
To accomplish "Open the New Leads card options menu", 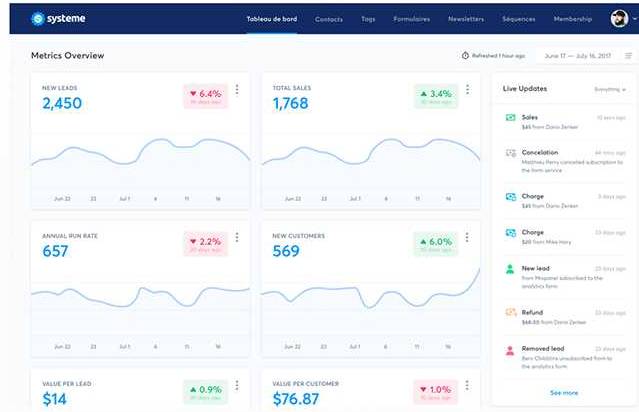I will (237, 90).
